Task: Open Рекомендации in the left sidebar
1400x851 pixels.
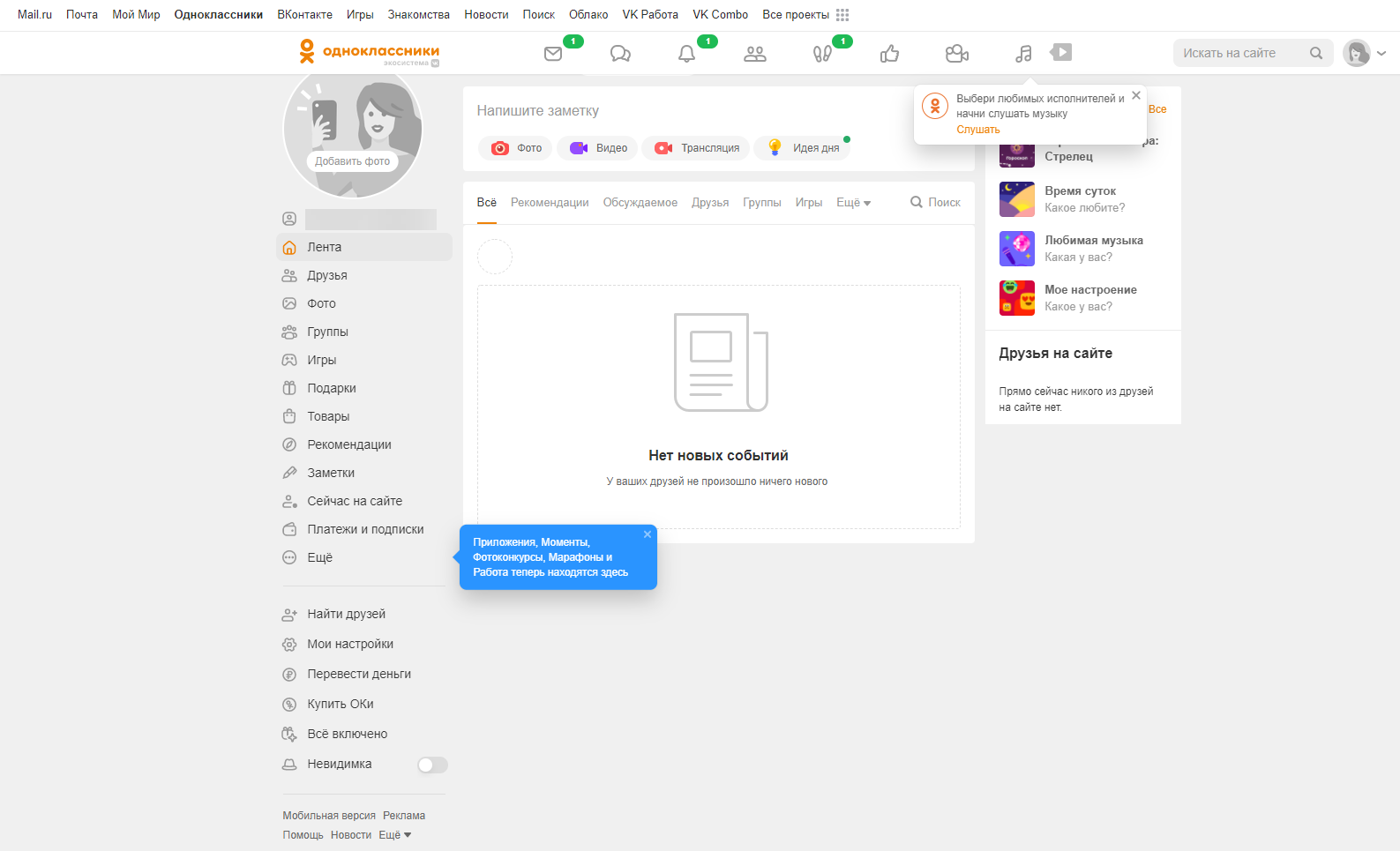Action: coord(364,444)
